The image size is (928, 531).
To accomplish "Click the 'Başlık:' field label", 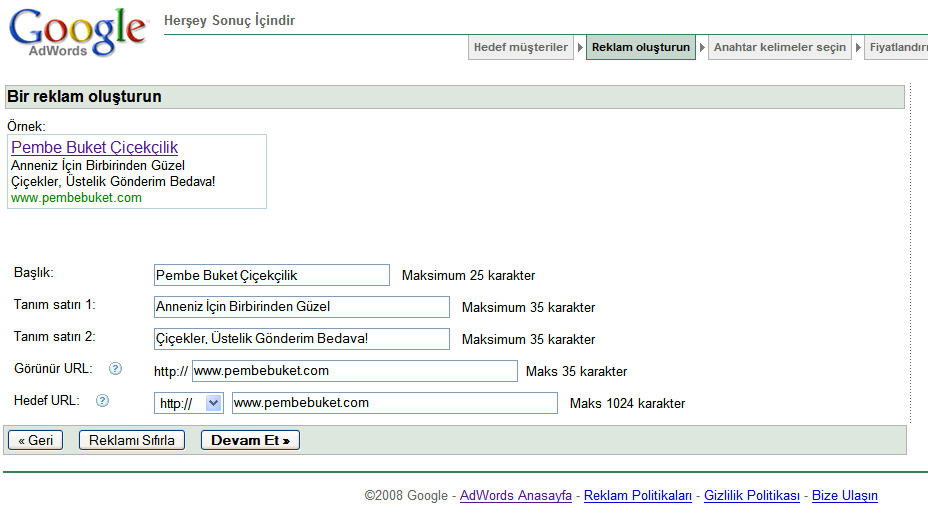I will click(x=34, y=272).
